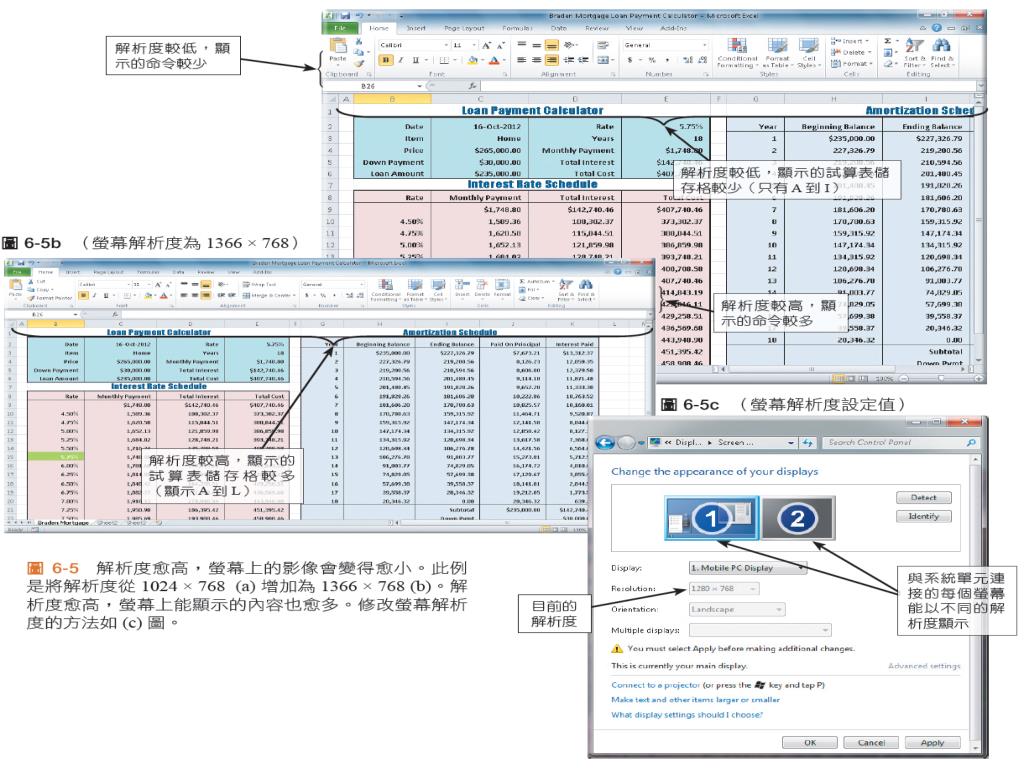This screenshot has width=1024, height=768.
Task: Select Braden Mortgage sheet tab, high-resolution Excel
Action: [x=63, y=522]
